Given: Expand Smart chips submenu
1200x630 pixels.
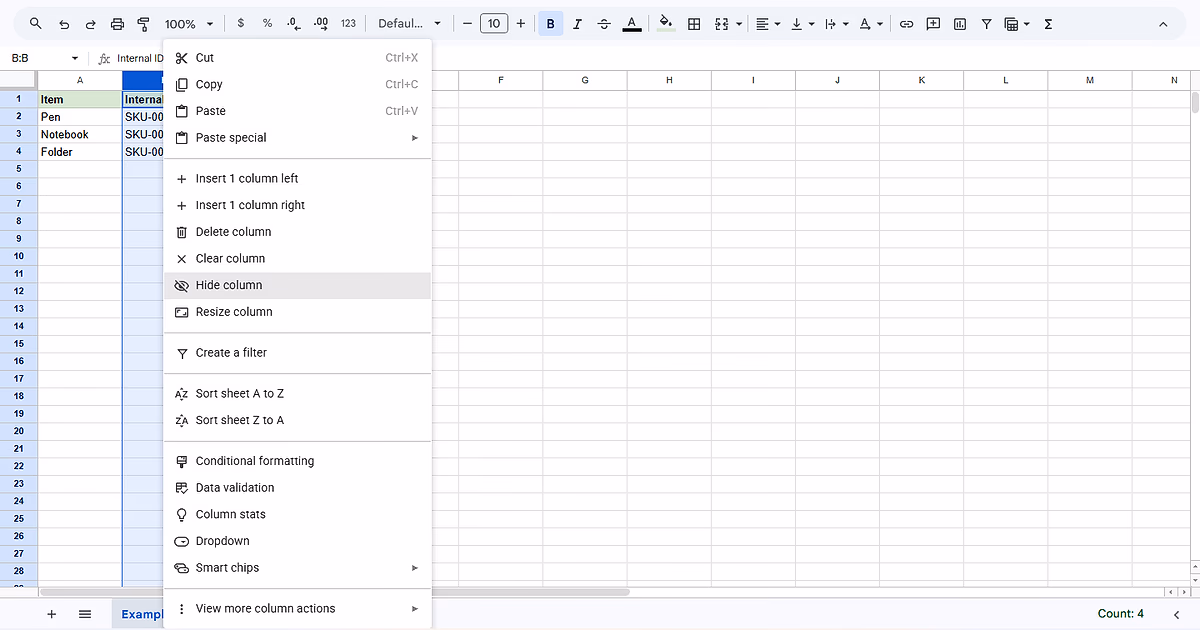Looking at the screenshot, I should [297, 568].
